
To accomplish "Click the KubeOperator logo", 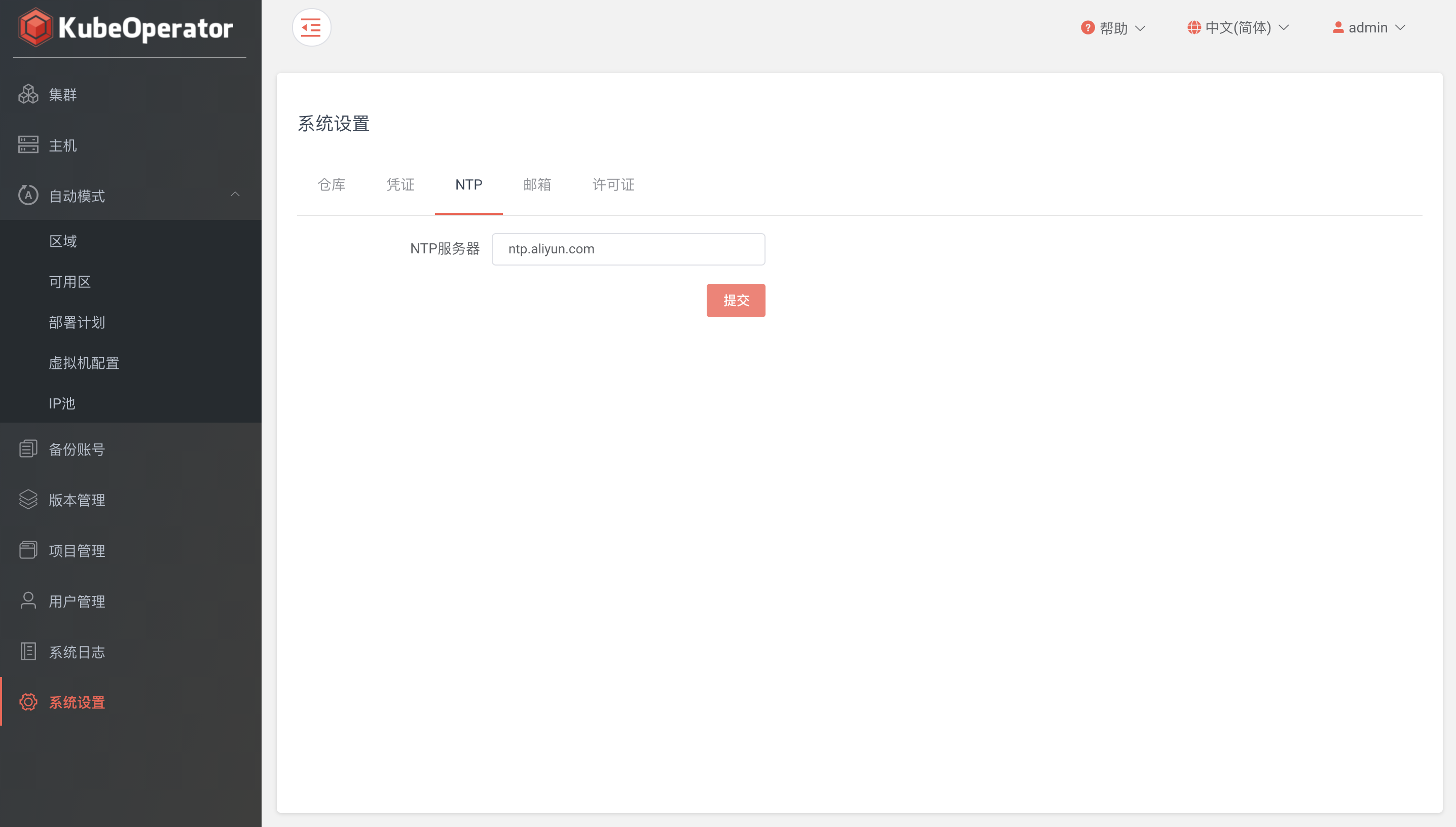I will tap(126, 28).
